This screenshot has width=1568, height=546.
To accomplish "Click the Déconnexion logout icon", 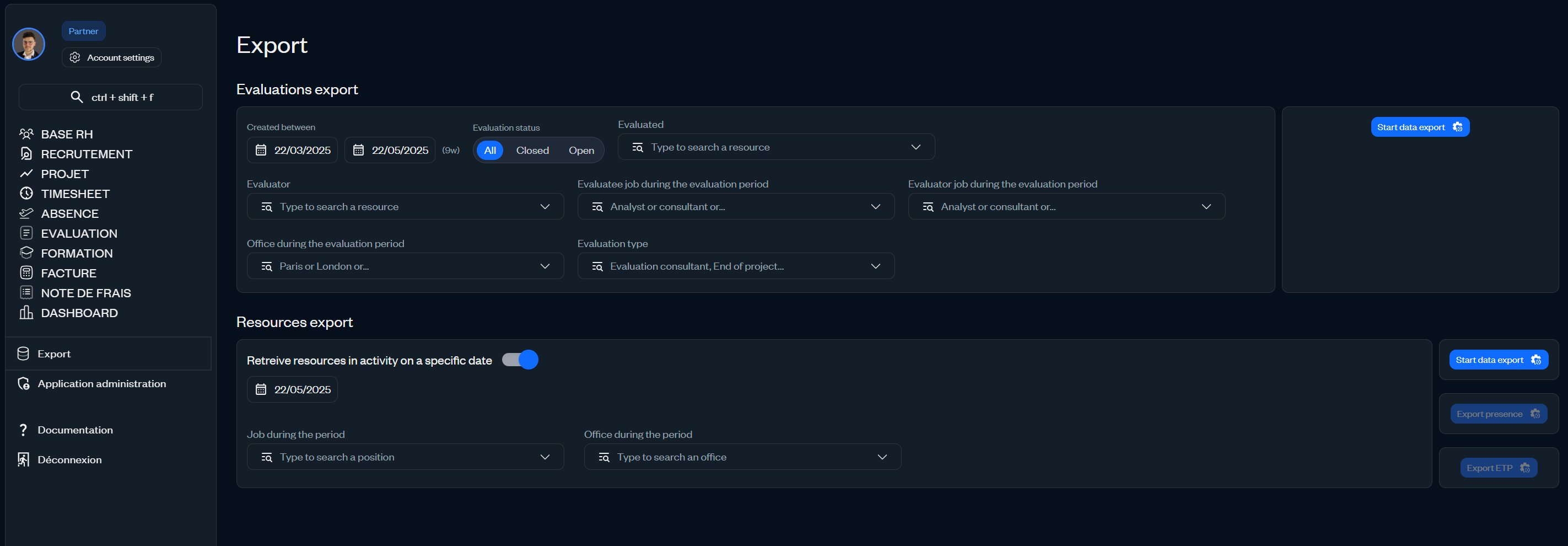I will click(23, 459).
